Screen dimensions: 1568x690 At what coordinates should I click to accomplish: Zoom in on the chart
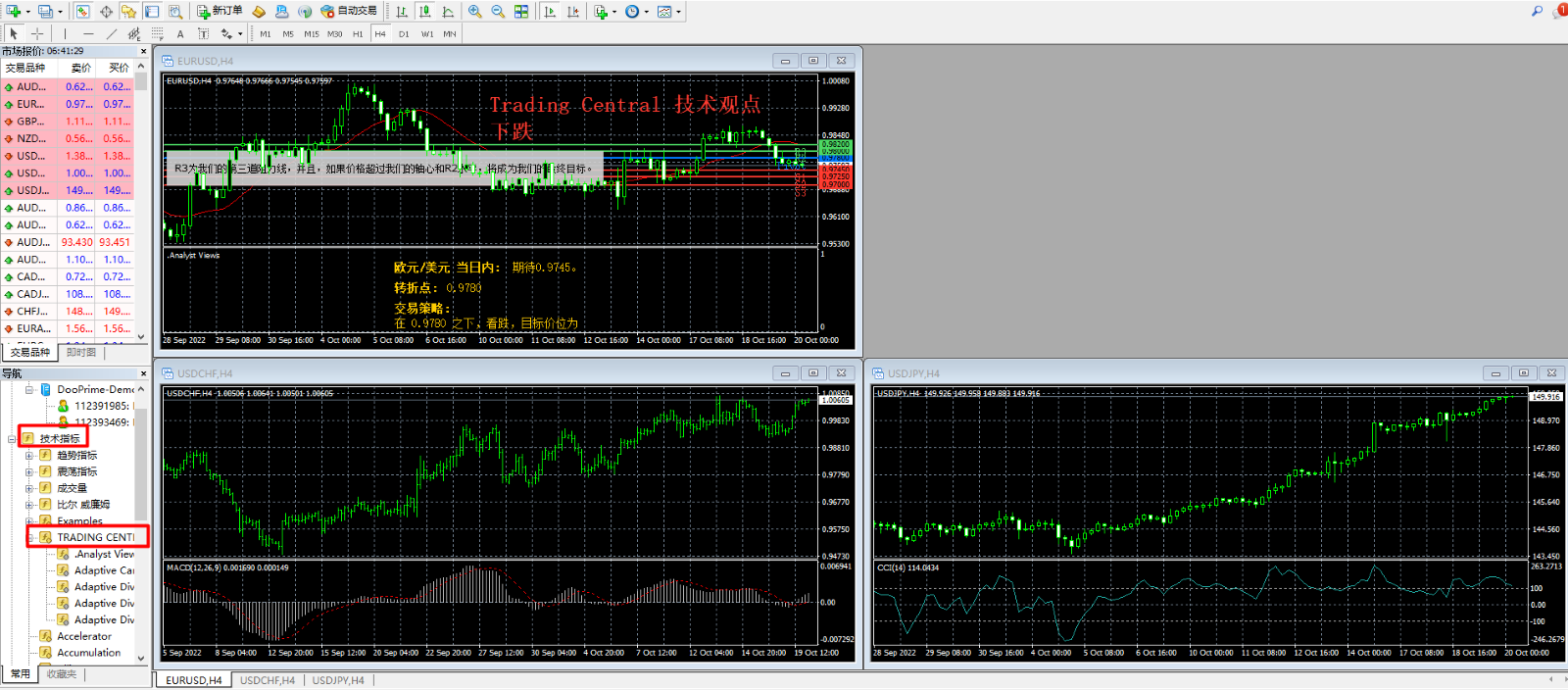pos(474,12)
